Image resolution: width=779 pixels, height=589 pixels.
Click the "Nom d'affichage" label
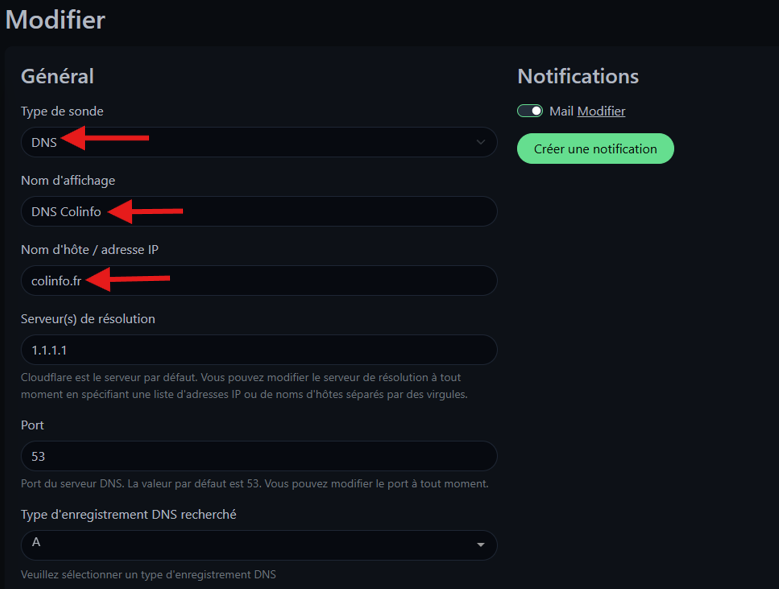coord(68,180)
